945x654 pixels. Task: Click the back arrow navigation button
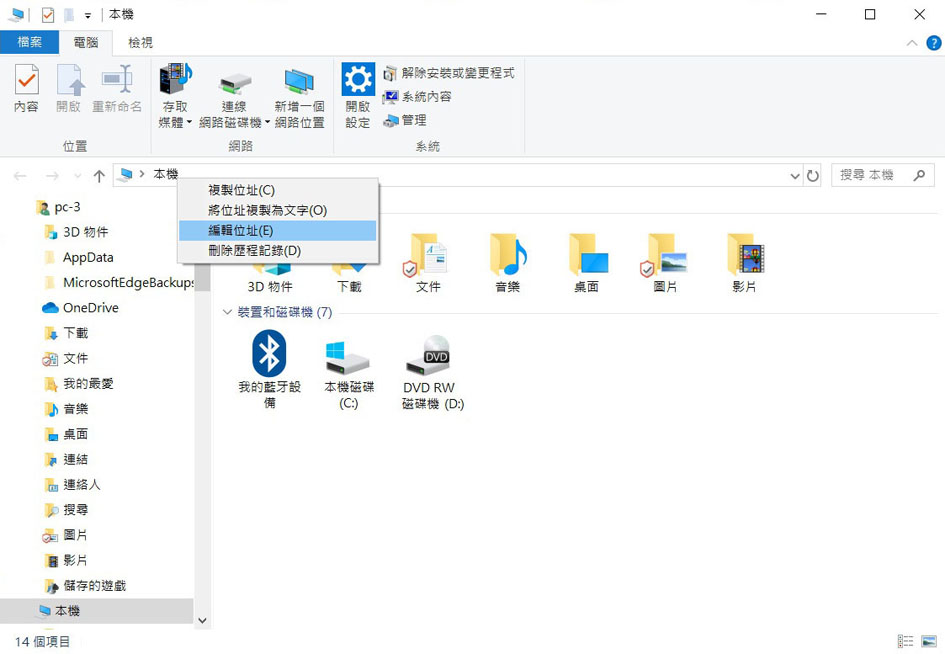[20, 176]
